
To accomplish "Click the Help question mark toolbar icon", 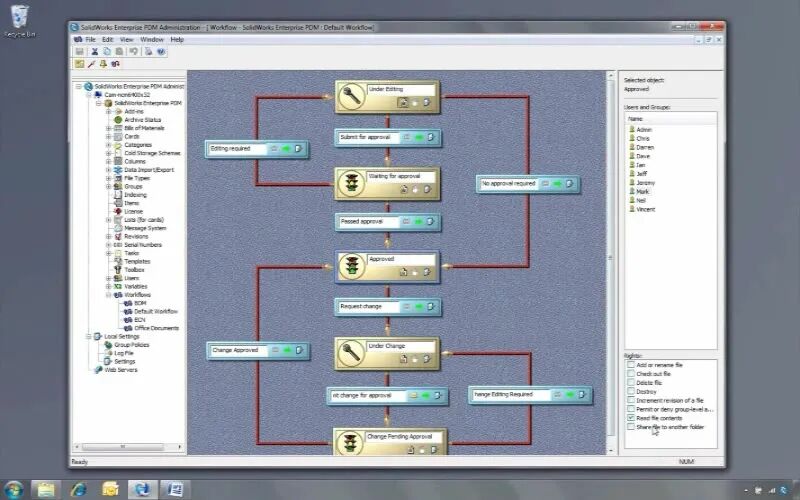I will (159, 50).
